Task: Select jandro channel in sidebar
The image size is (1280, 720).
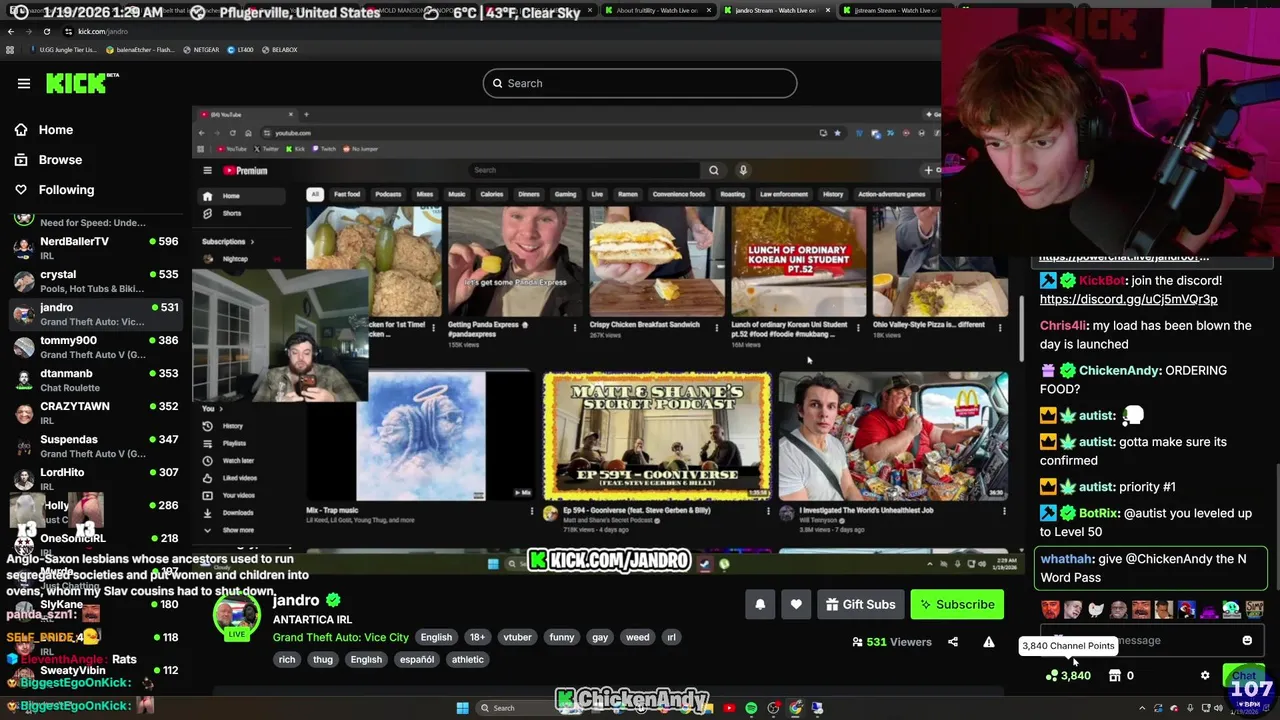Action: pyautogui.click(x=95, y=313)
